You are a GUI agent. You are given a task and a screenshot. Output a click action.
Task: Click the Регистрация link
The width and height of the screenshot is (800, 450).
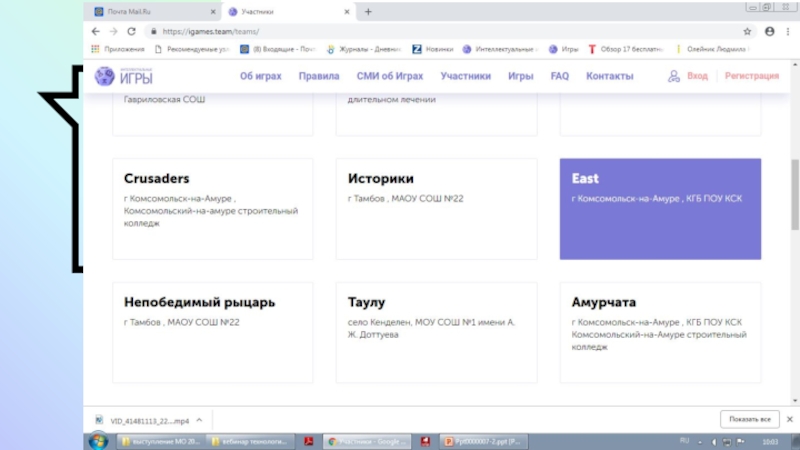tap(752, 76)
